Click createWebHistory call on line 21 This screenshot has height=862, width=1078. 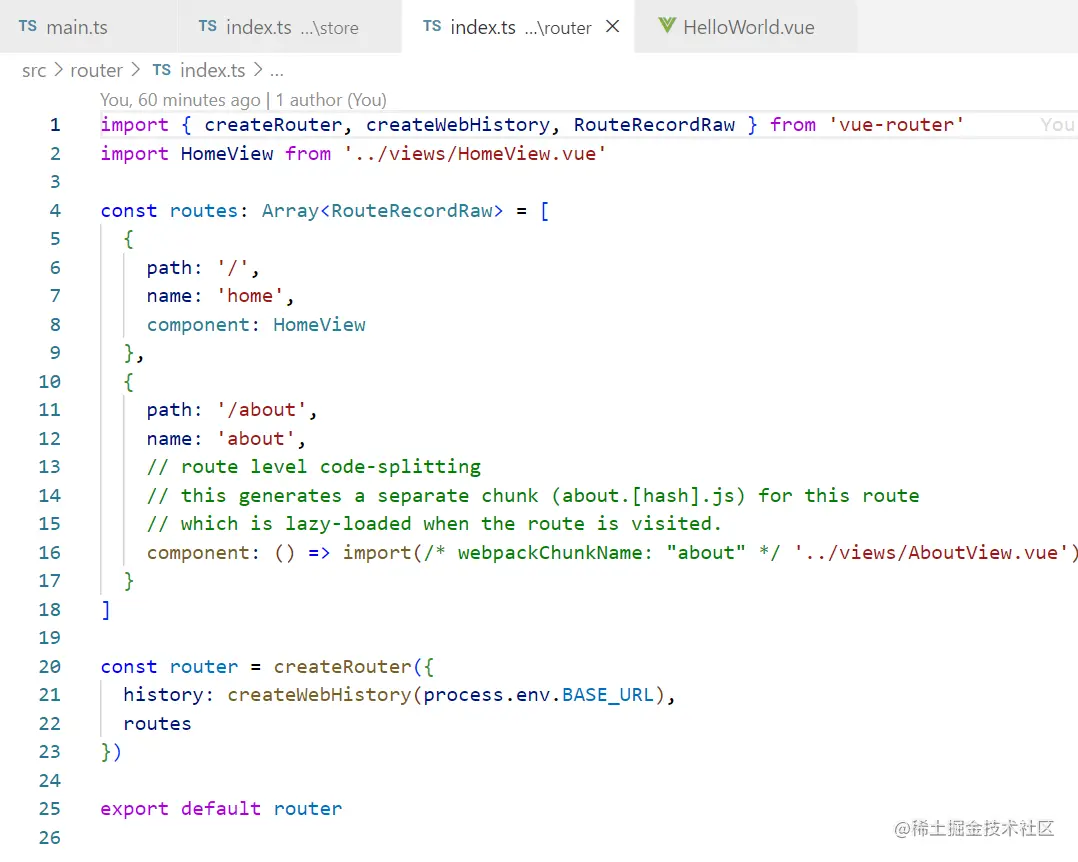[x=319, y=695]
